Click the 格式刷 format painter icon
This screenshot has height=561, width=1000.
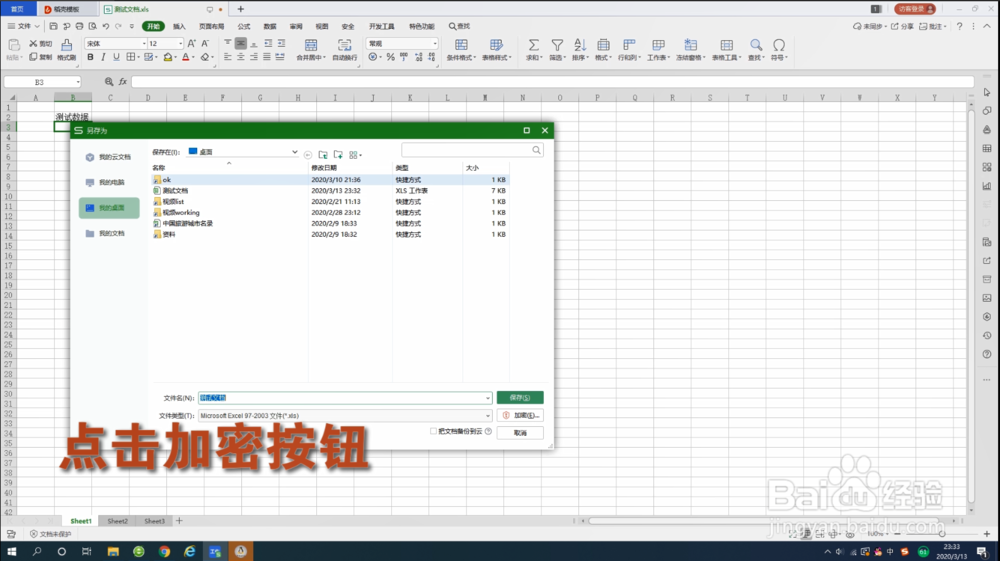(66, 49)
